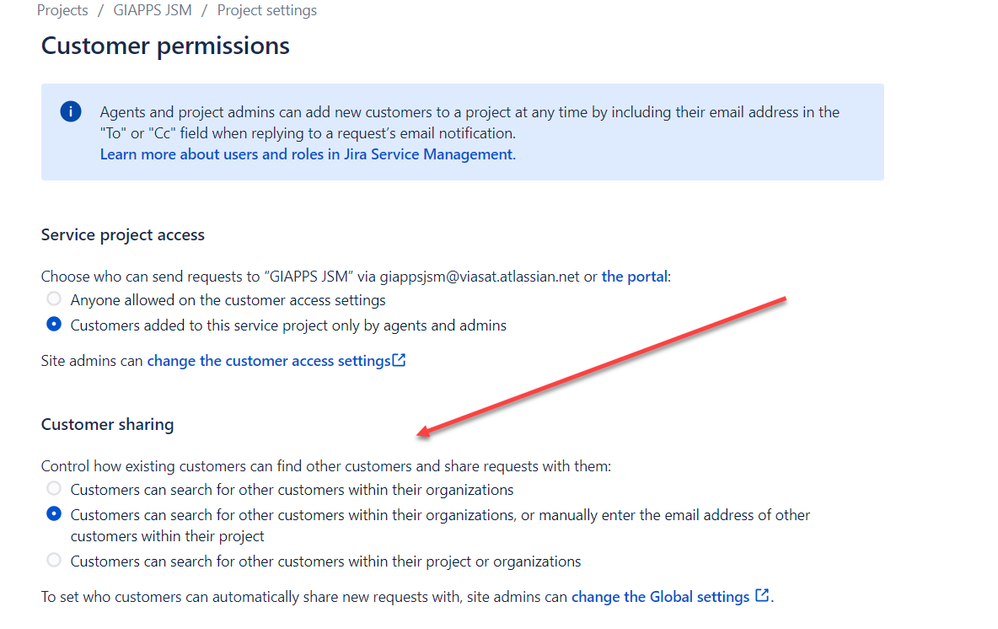Click external-link icon after Global settings
998x629 pixels.
coord(762,596)
